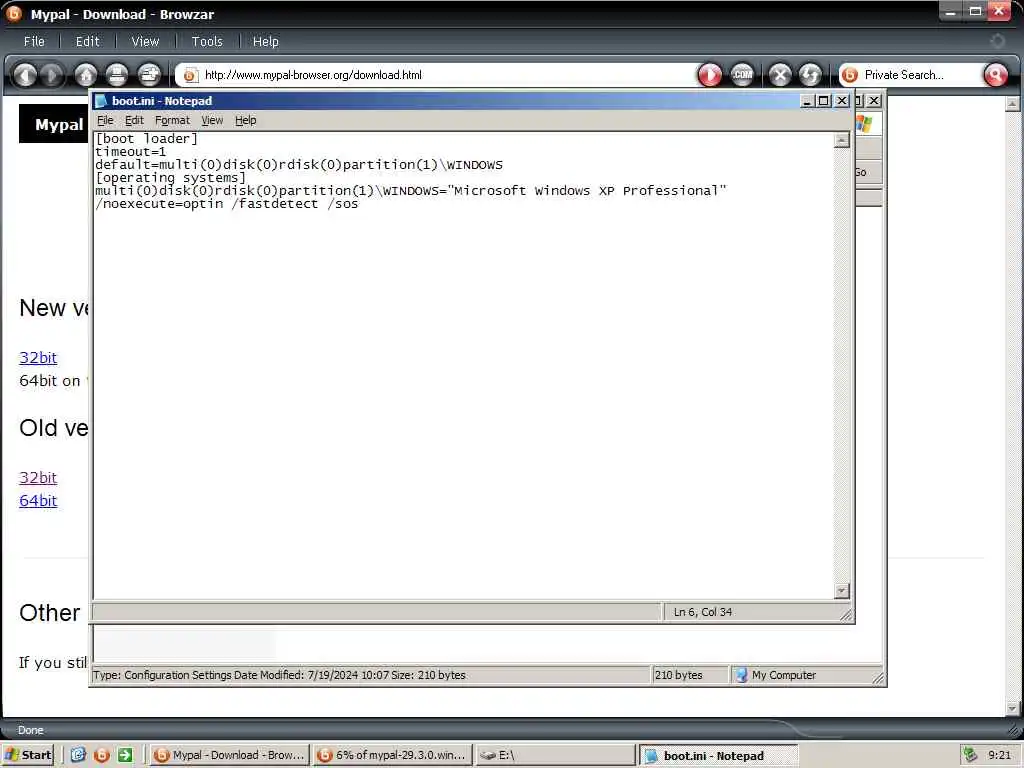1024x768 pixels.
Task: Click the .COM suffix button
Action: pyautogui.click(x=742, y=75)
